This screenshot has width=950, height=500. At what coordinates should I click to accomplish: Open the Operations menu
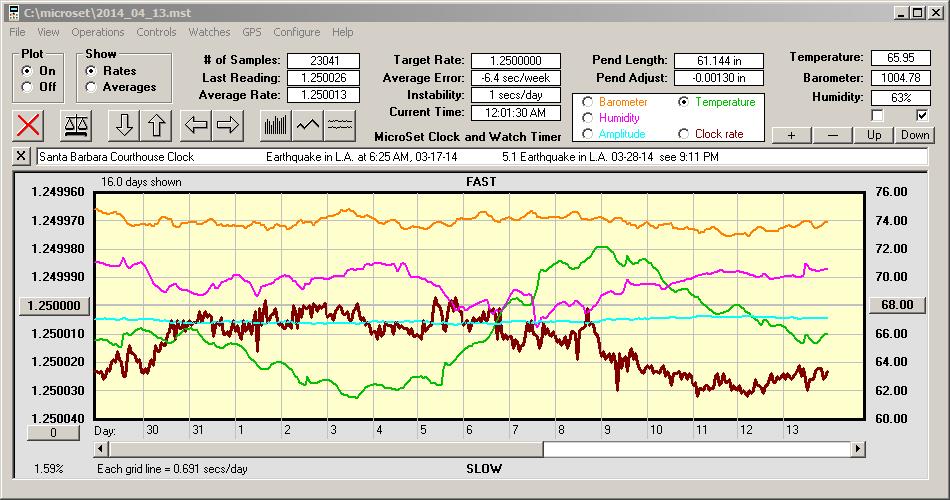point(98,32)
